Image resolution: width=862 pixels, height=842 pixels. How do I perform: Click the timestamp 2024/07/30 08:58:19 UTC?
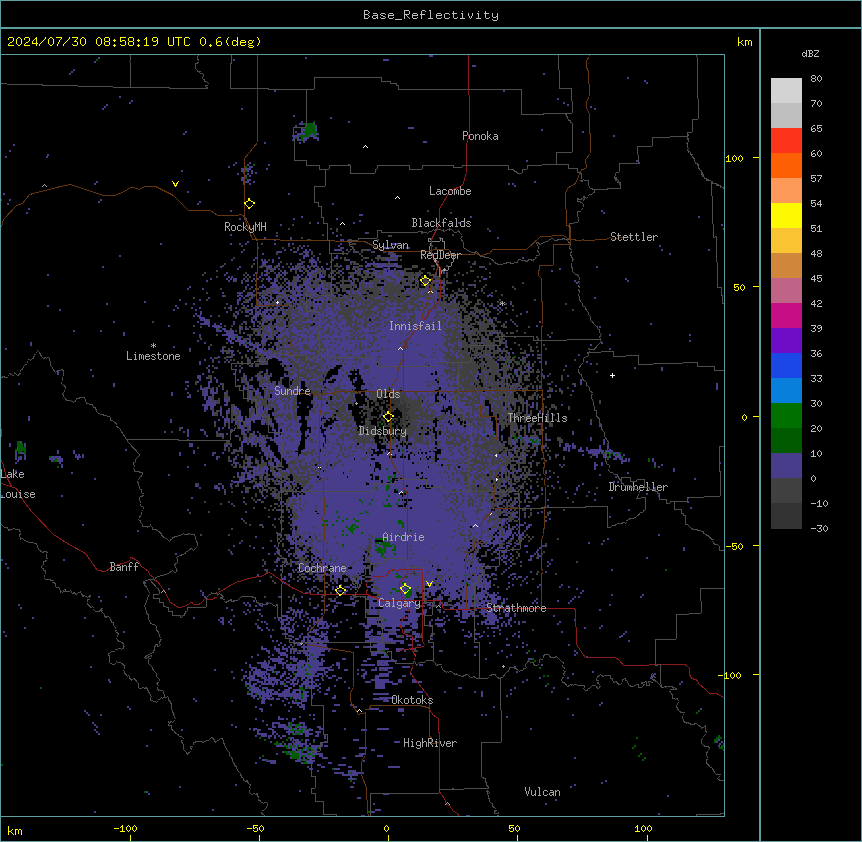coord(98,42)
